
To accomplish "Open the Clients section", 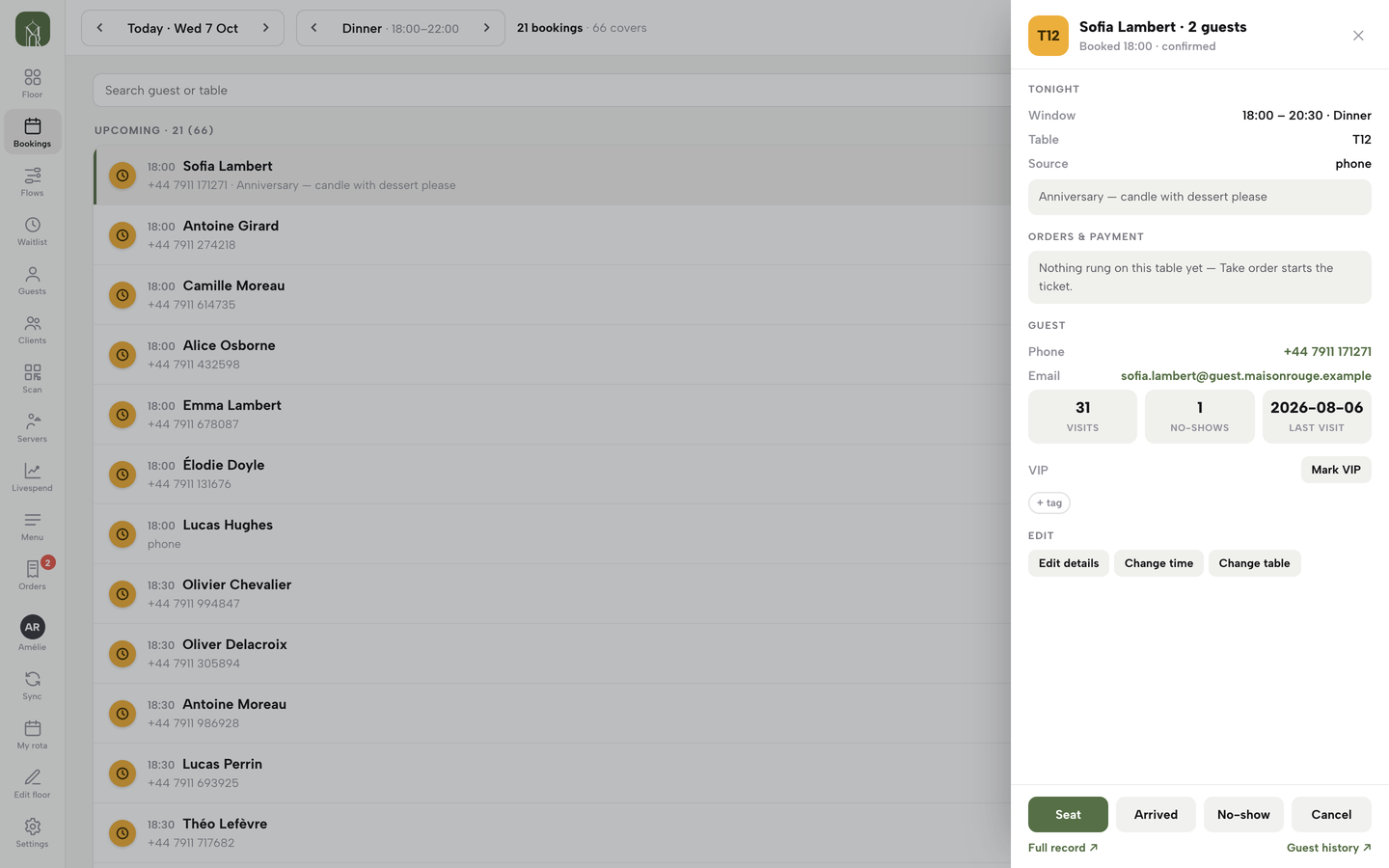I will pos(33,329).
